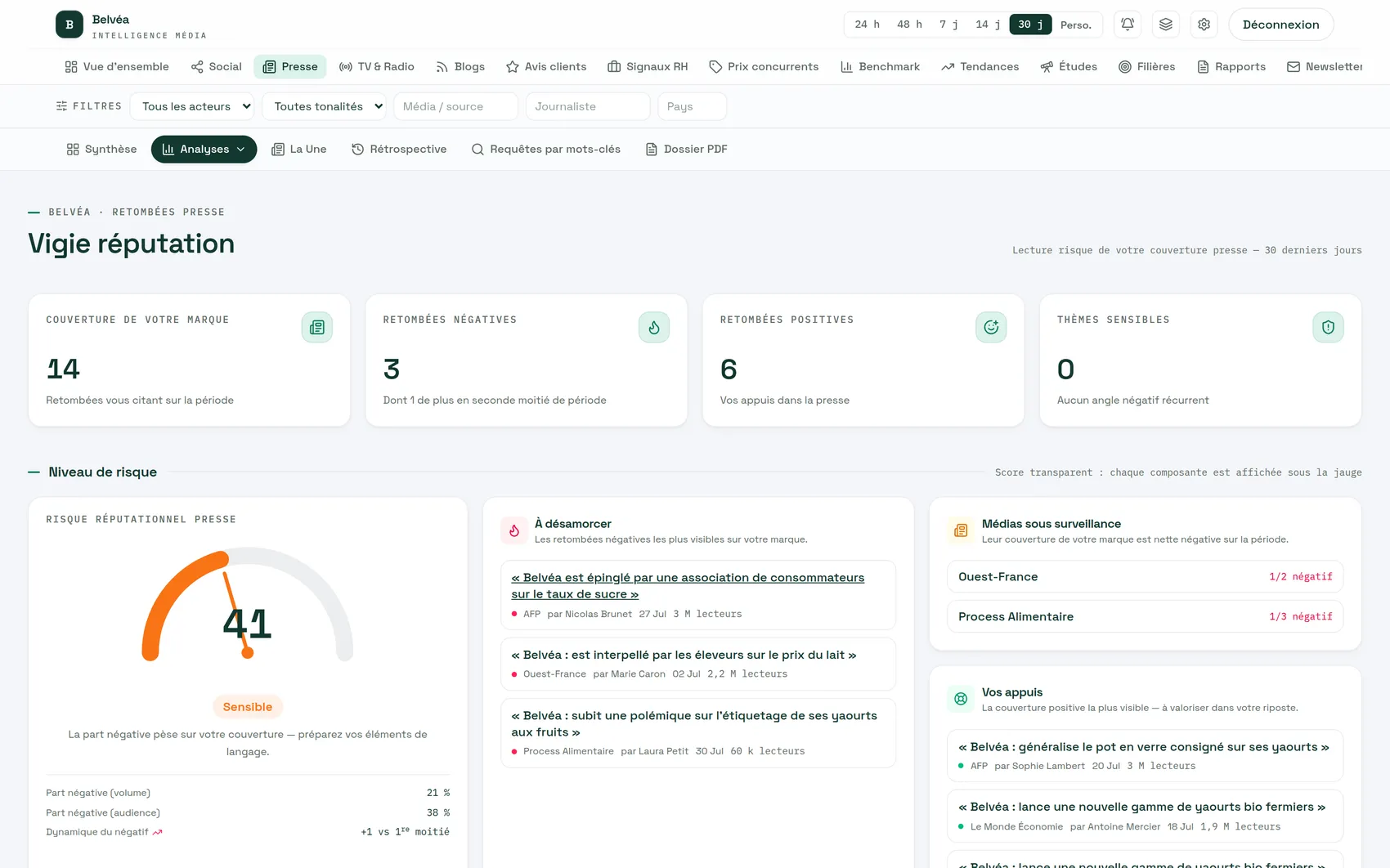The width and height of the screenshot is (1390, 868).
Task: Open the Presse section
Action: [290, 67]
